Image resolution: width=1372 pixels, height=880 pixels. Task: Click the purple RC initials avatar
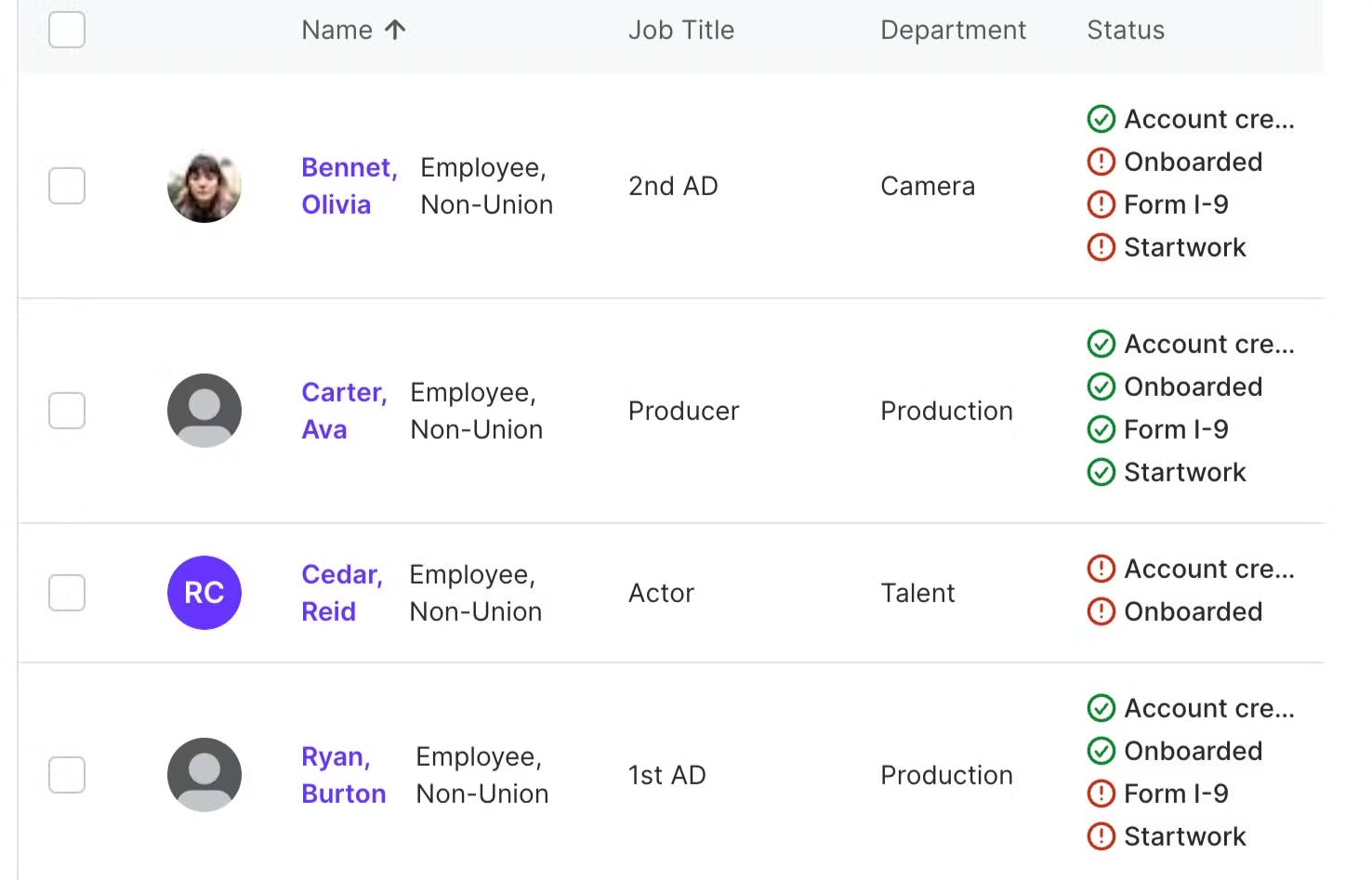pyautogui.click(x=204, y=593)
